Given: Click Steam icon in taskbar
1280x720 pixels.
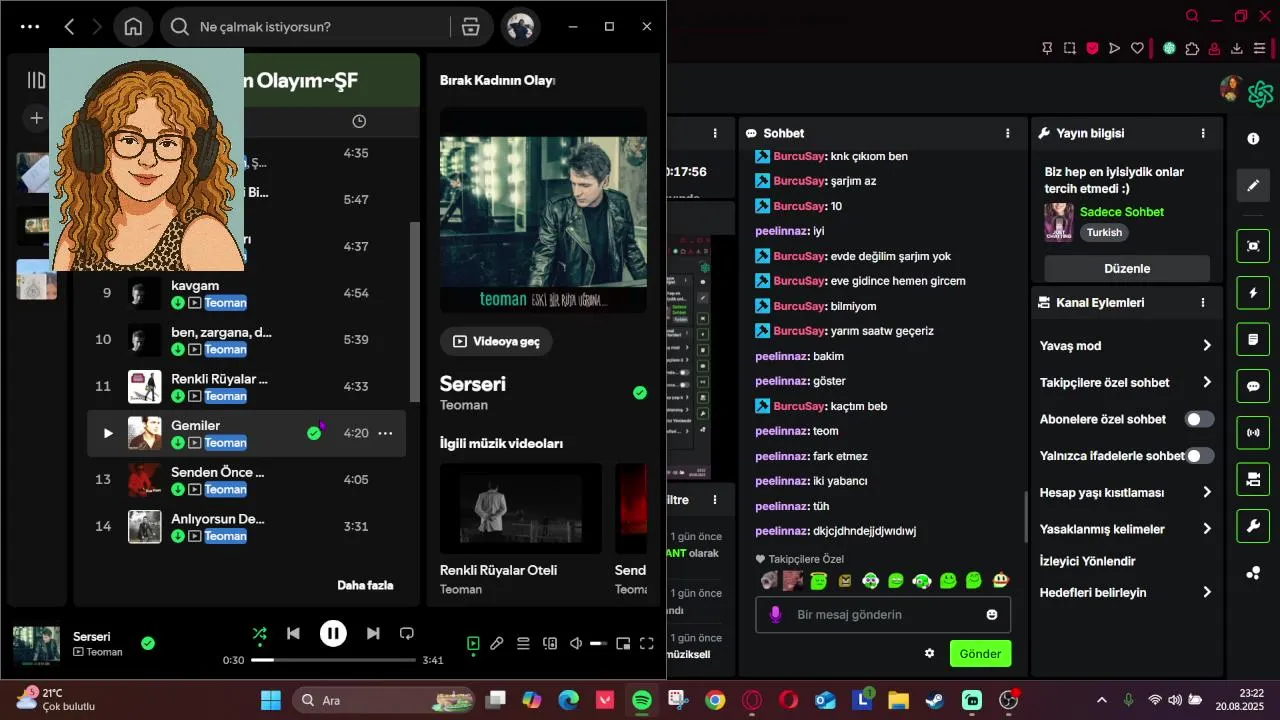Looking at the screenshot, I should pyautogui.click(x=934, y=700).
